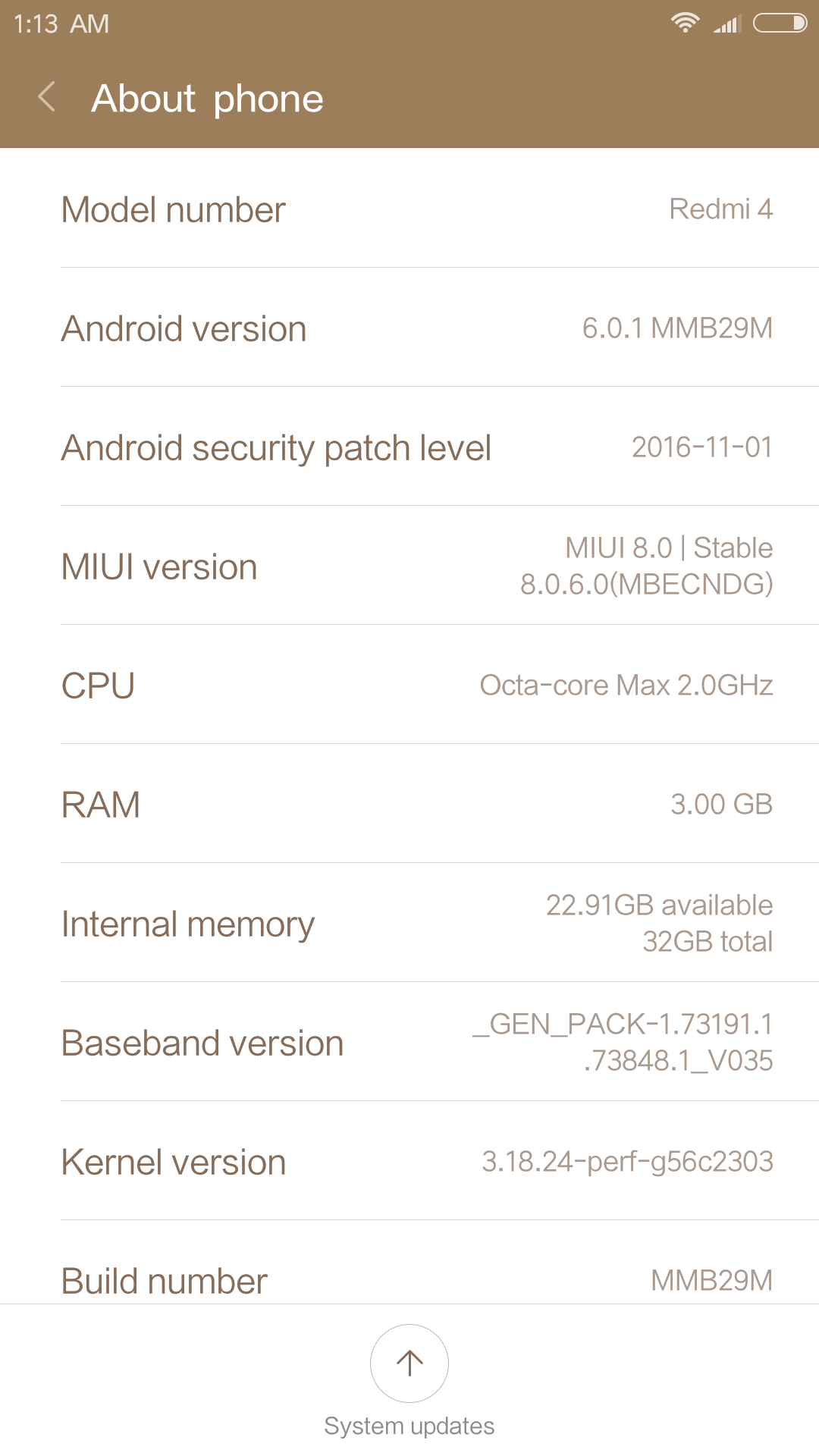Tap the System updates label
Screen dimensions: 819x1456
[x=409, y=1426]
